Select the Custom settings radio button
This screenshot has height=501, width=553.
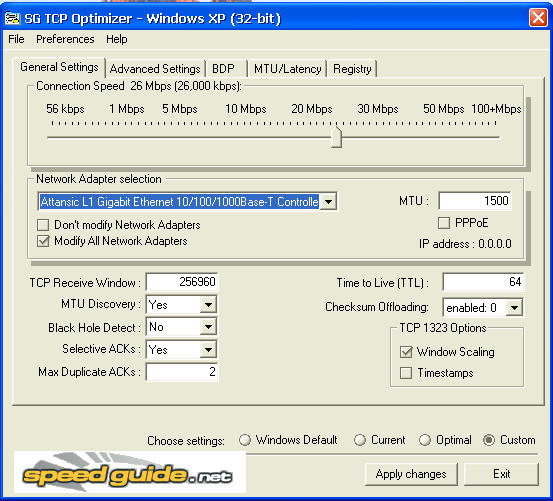[489, 440]
